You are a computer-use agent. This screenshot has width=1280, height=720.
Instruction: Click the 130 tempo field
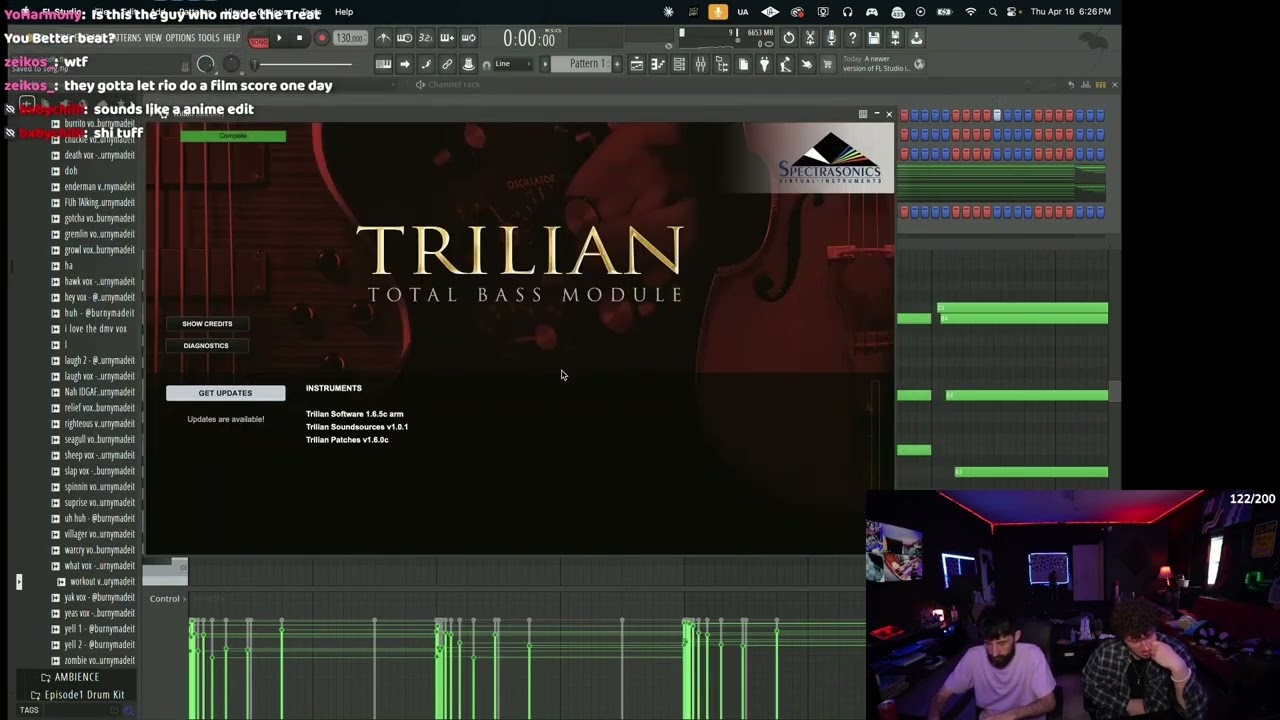tap(349, 38)
